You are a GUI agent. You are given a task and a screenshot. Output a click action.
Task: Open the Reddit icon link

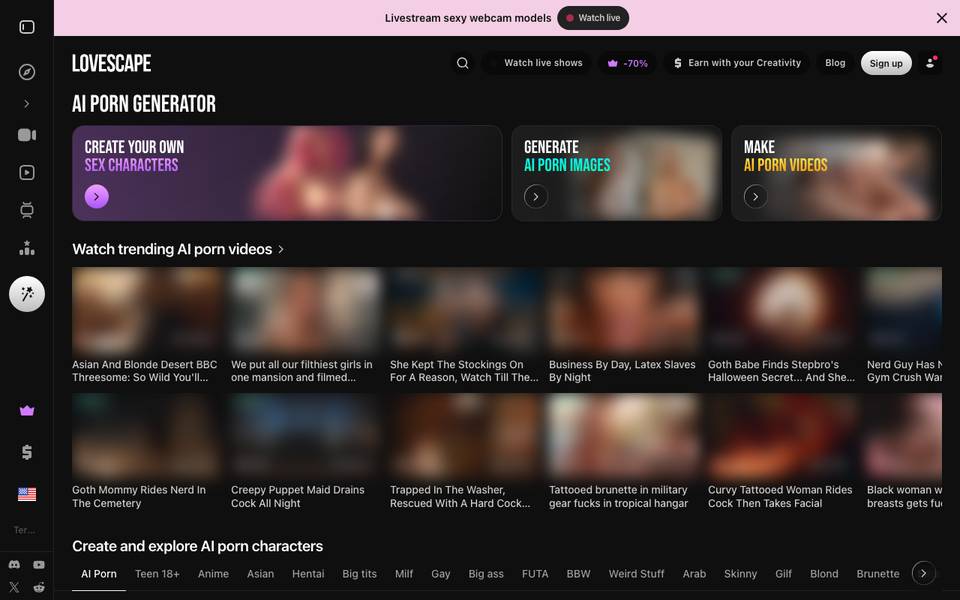tap(39, 587)
